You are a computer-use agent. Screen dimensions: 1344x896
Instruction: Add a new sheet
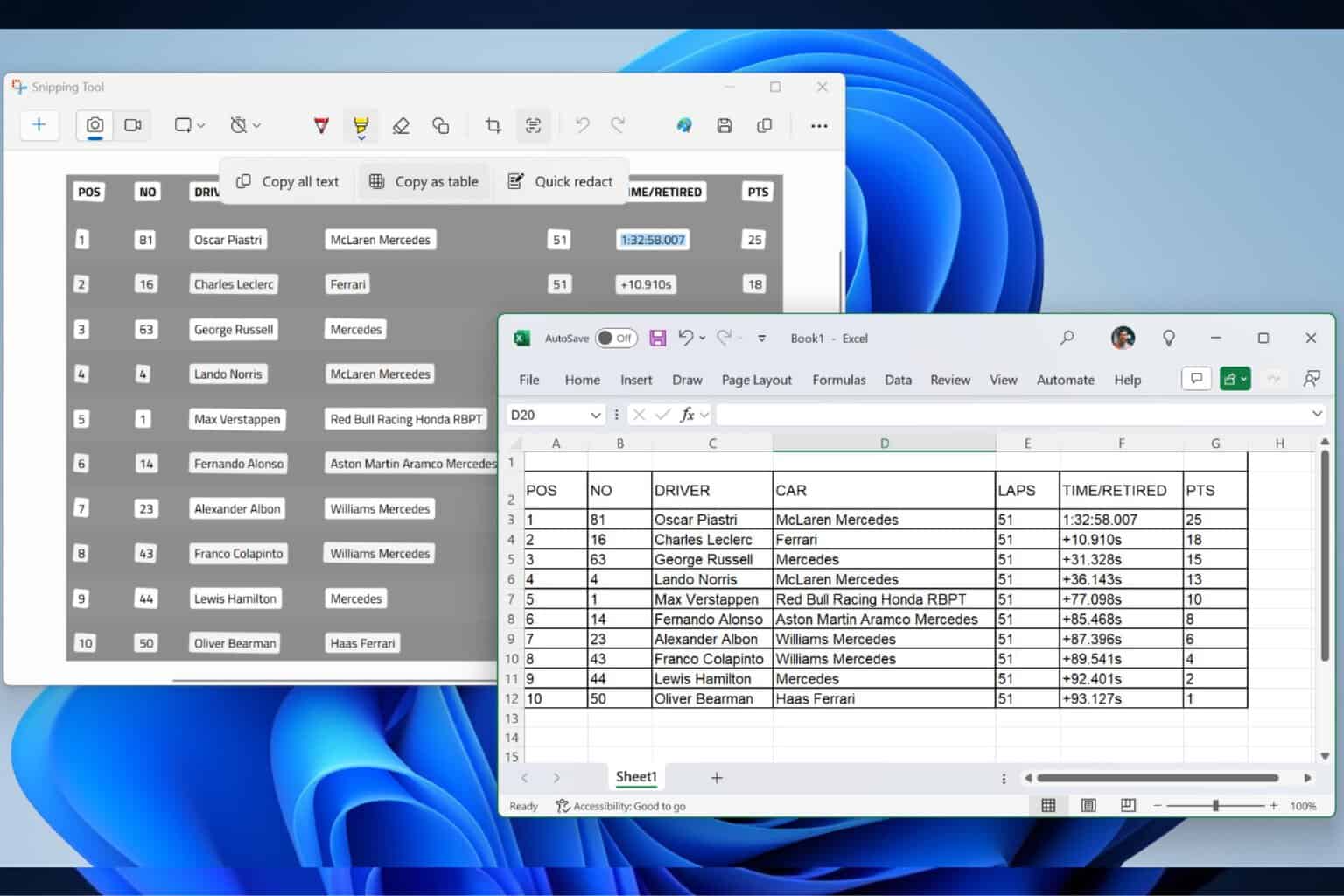[717, 777]
